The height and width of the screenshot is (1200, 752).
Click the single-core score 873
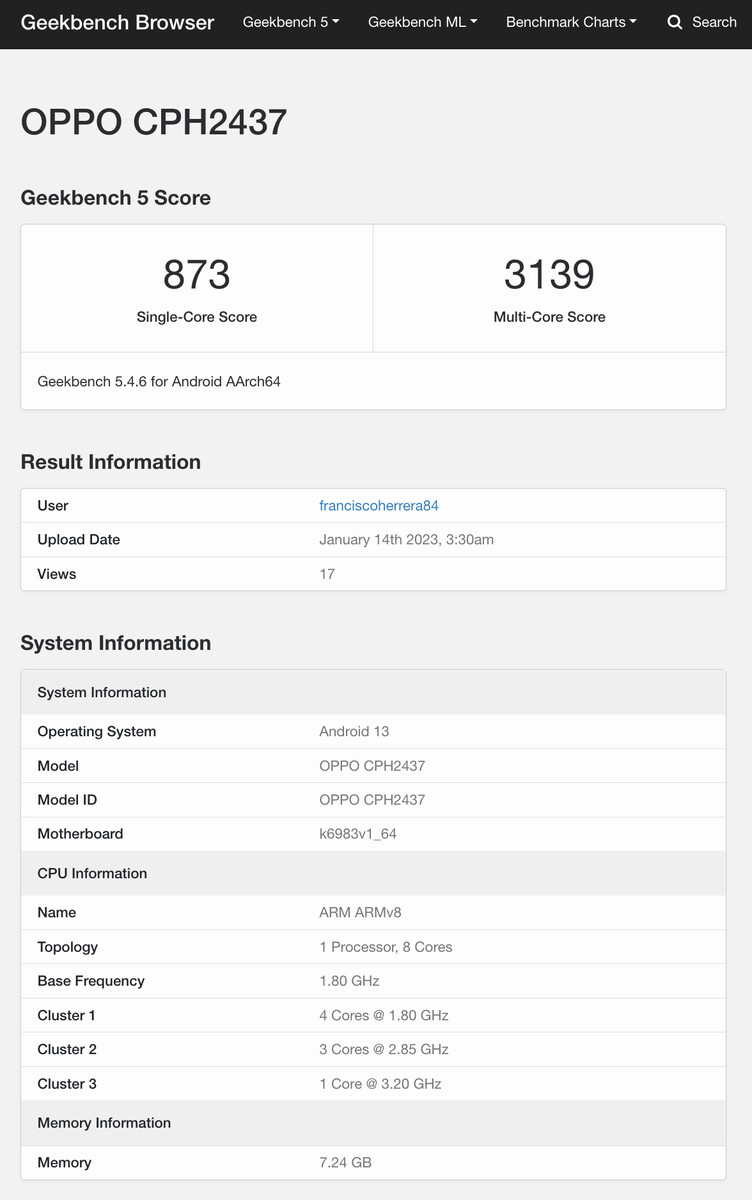coord(197,275)
